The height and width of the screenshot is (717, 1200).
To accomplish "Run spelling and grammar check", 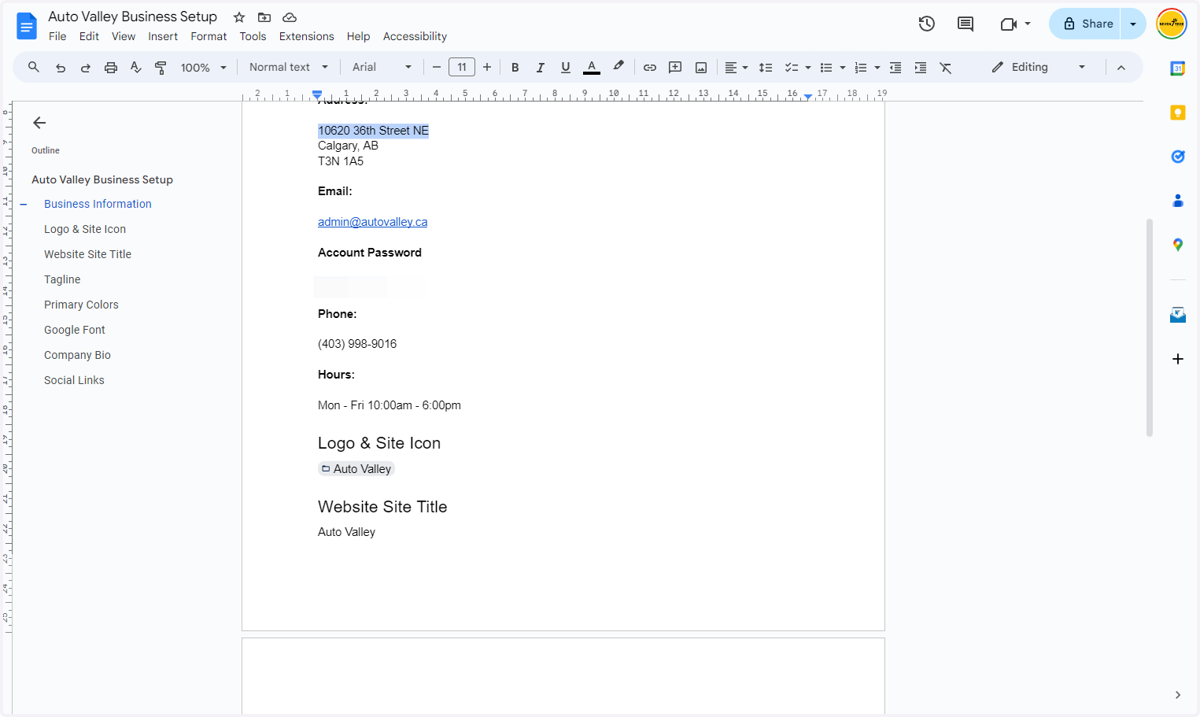I will [136, 67].
